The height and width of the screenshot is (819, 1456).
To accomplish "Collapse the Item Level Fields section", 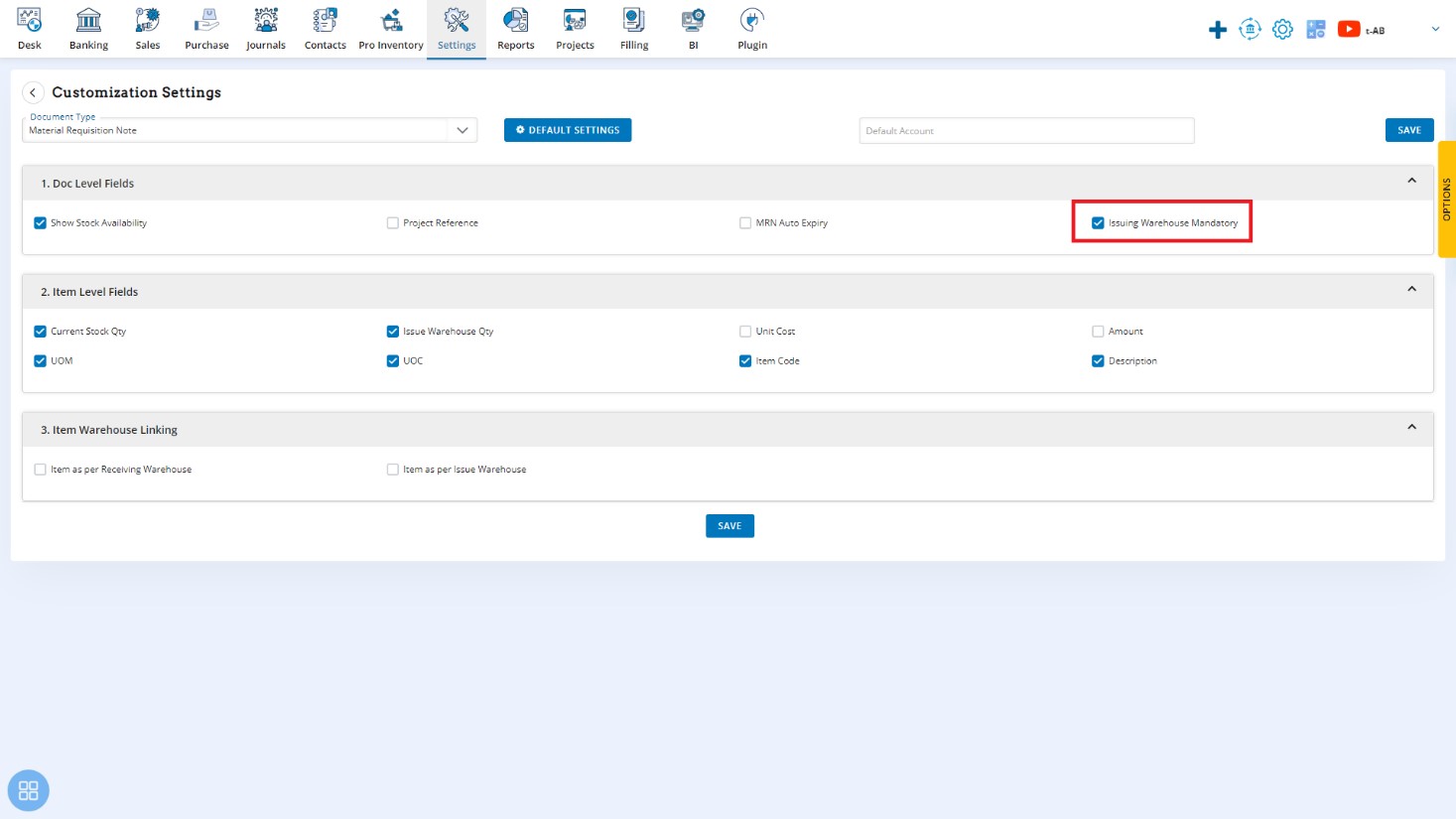I will (x=1411, y=289).
